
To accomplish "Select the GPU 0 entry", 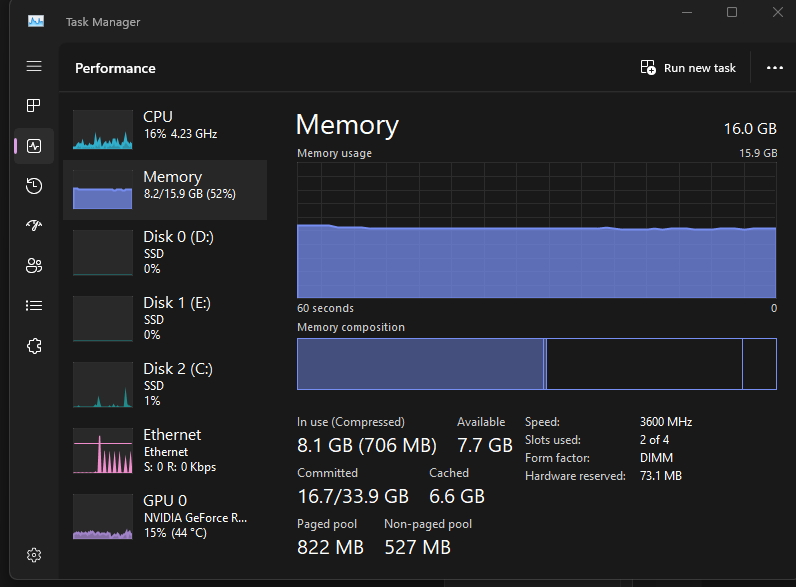I will 165,515.
